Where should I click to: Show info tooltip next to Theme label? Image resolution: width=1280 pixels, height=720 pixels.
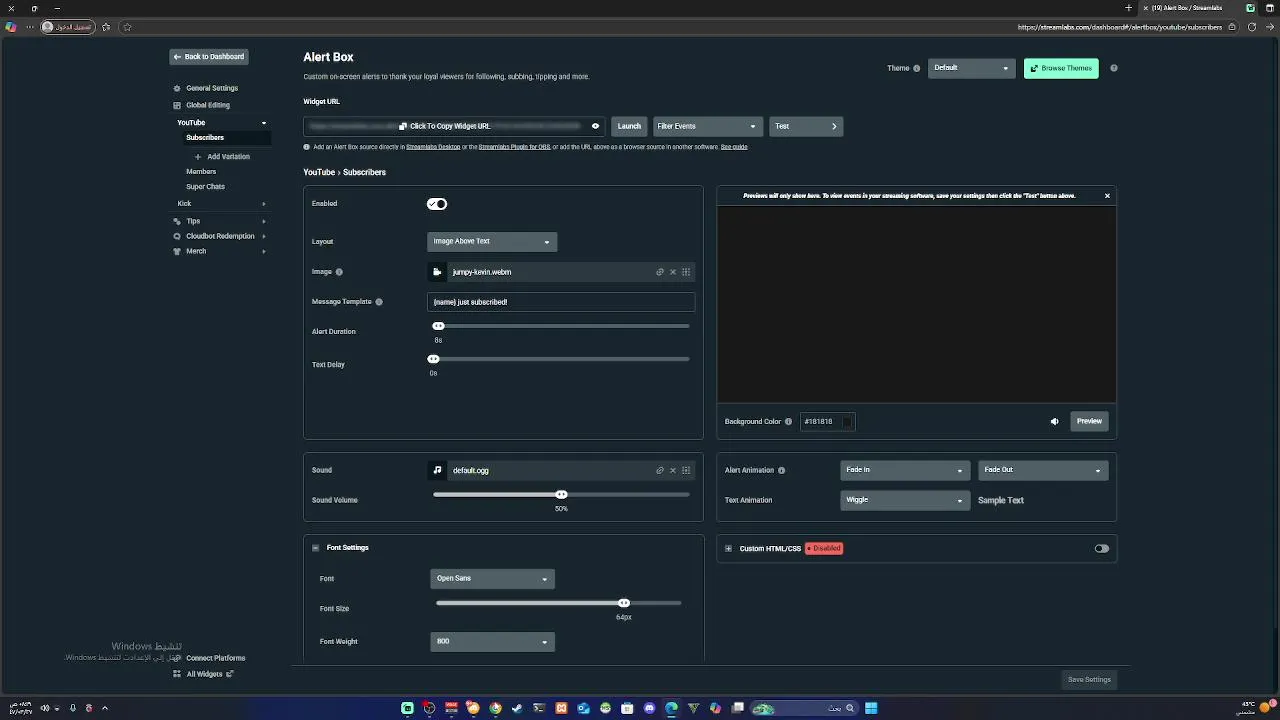tap(916, 69)
